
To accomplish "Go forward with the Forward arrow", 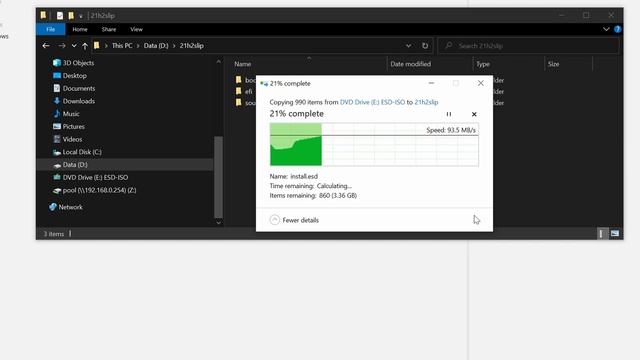I will pos(62,46).
